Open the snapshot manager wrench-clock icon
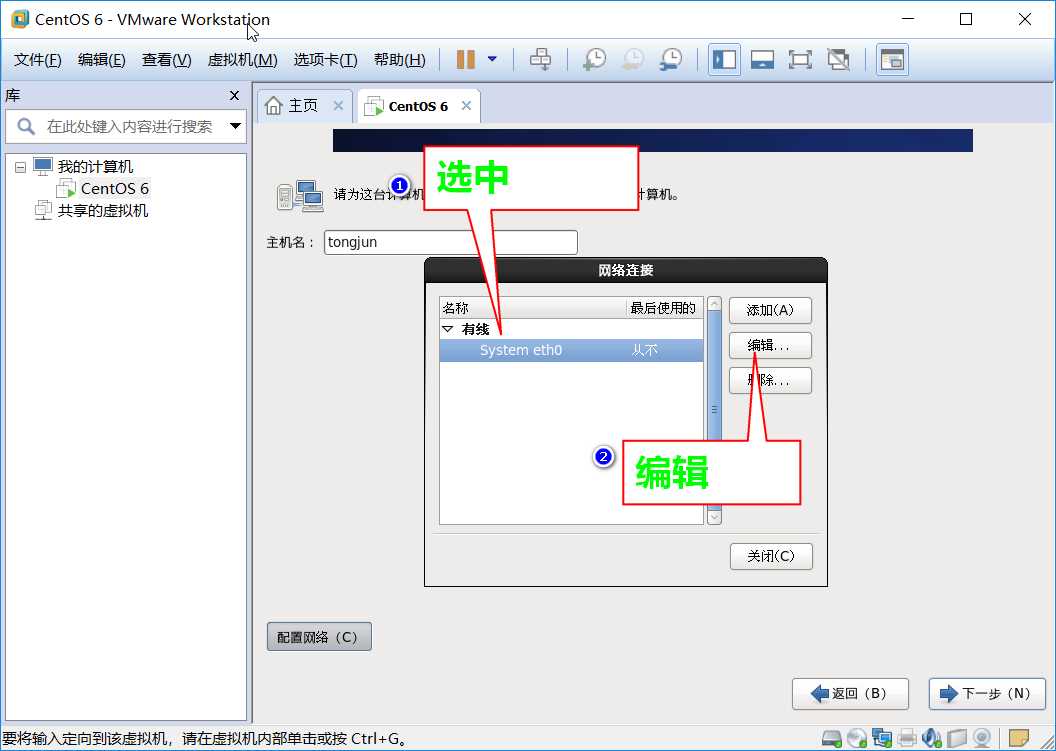This screenshot has height=751, width=1056. (671, 59)
